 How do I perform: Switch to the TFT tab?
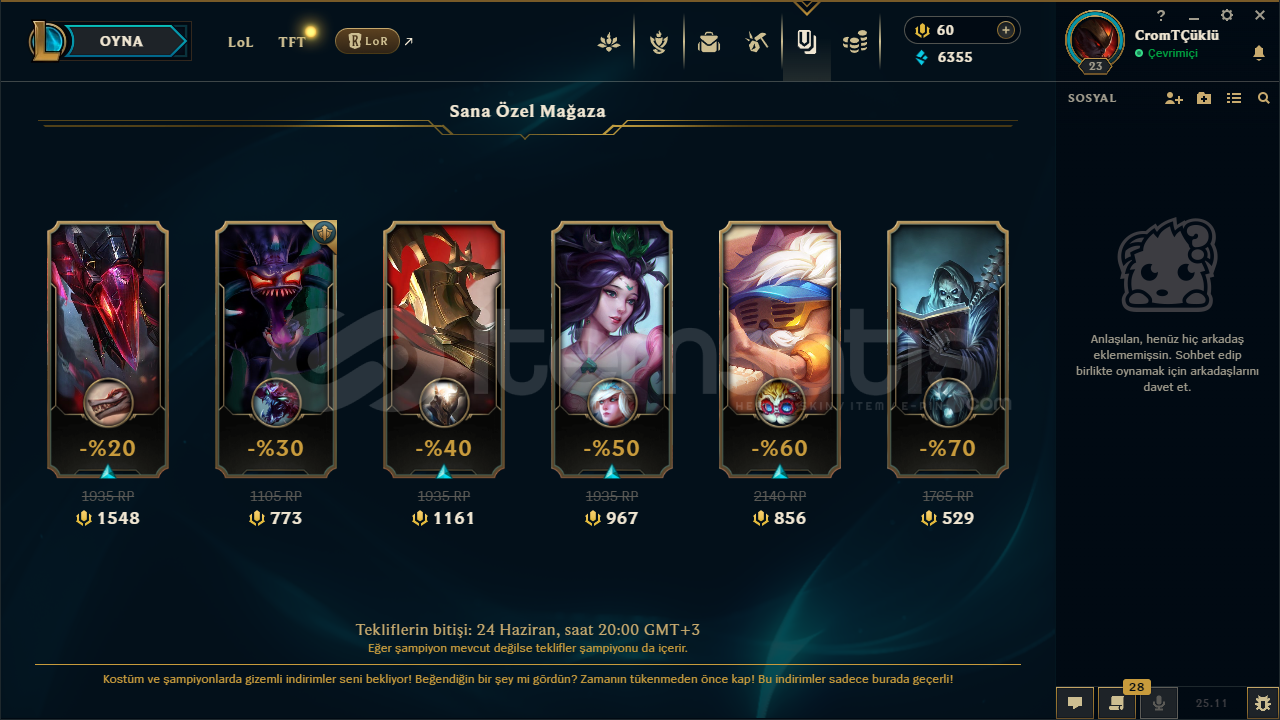[292, 42]
